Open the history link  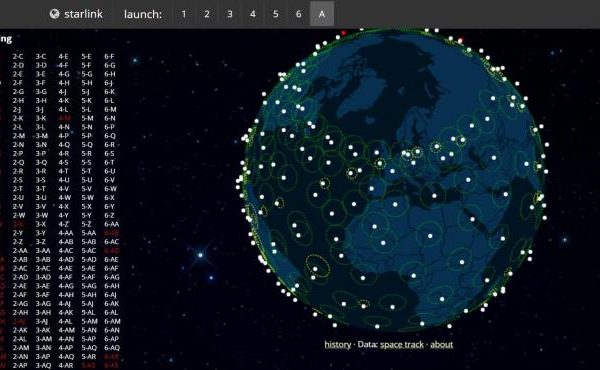point(338,344)
